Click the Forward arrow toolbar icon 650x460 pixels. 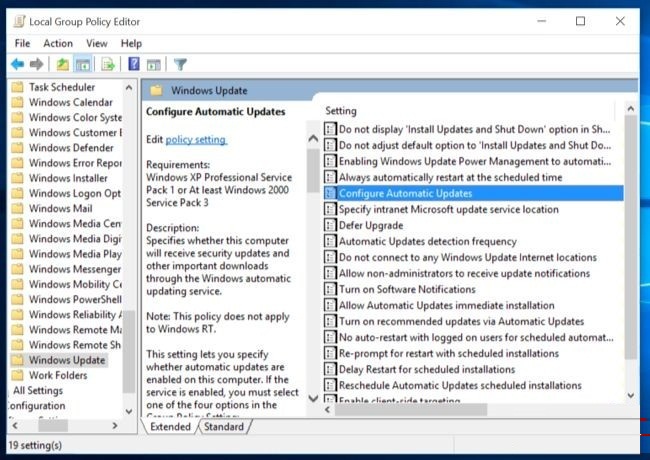coord(37,64)
